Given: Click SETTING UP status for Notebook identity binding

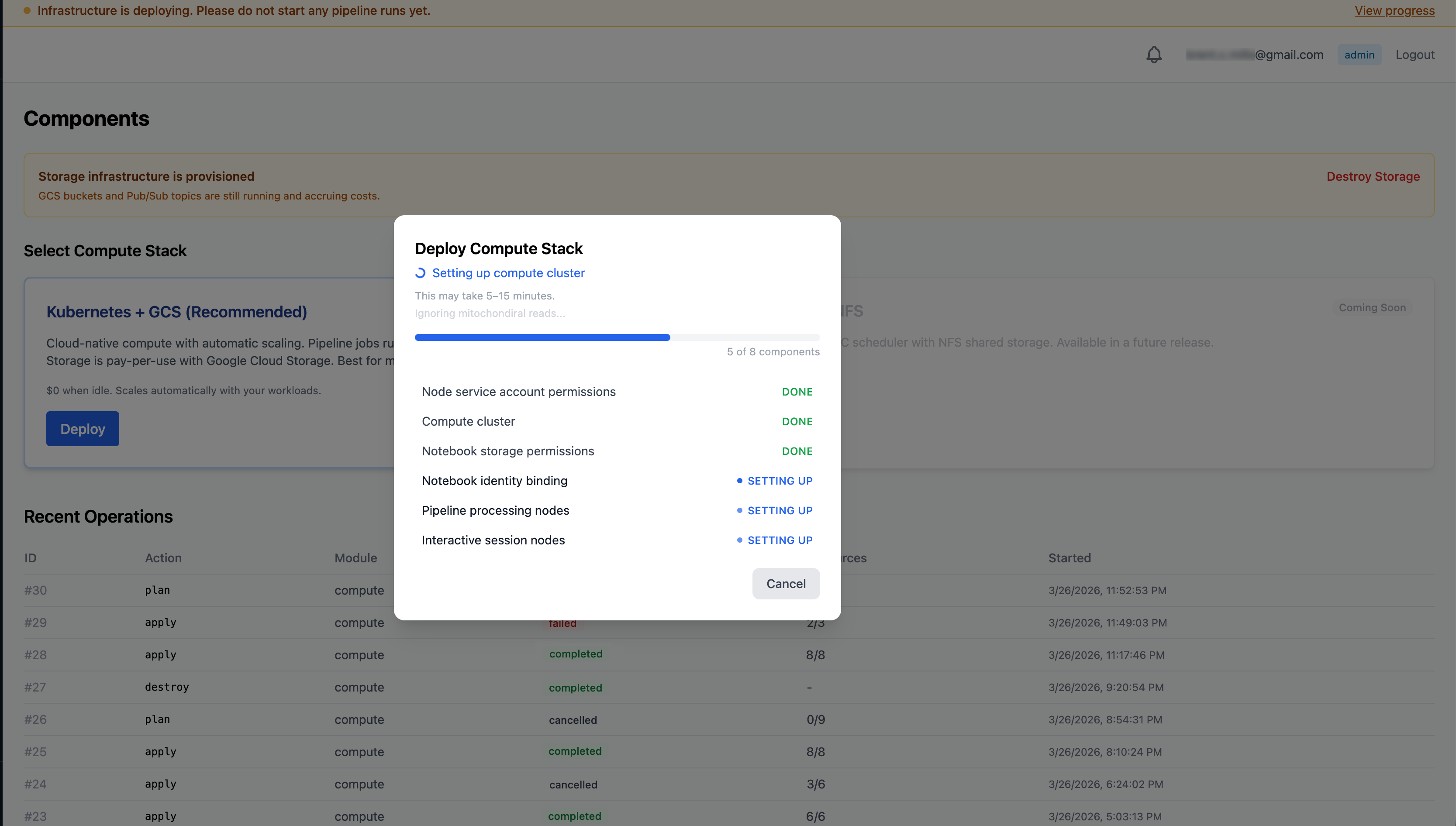Looking at the screenshot, I should [x=775, y=481].
